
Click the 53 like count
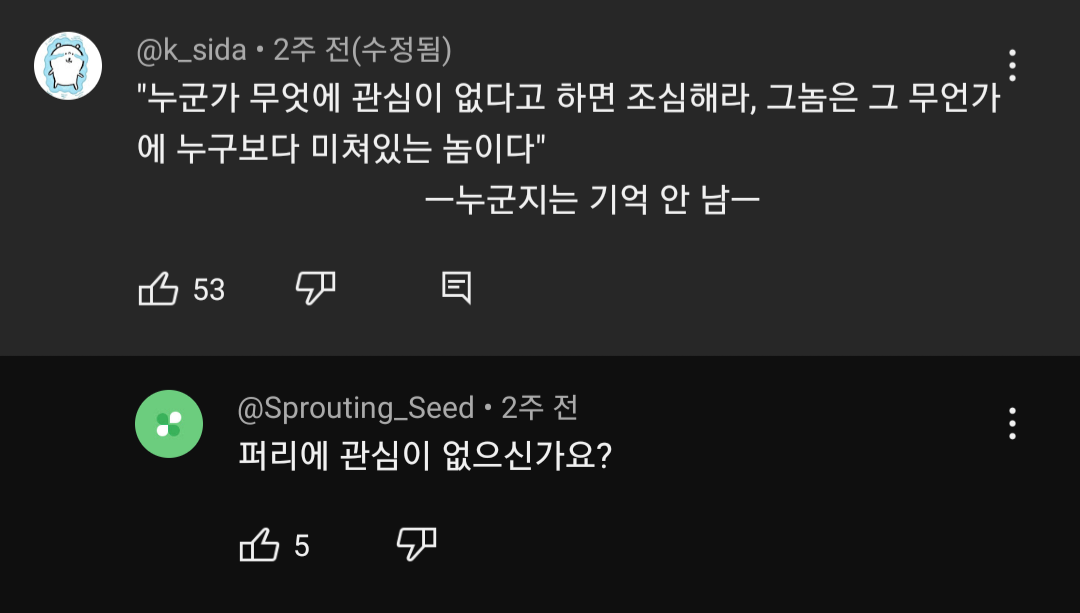click(209, 290)
